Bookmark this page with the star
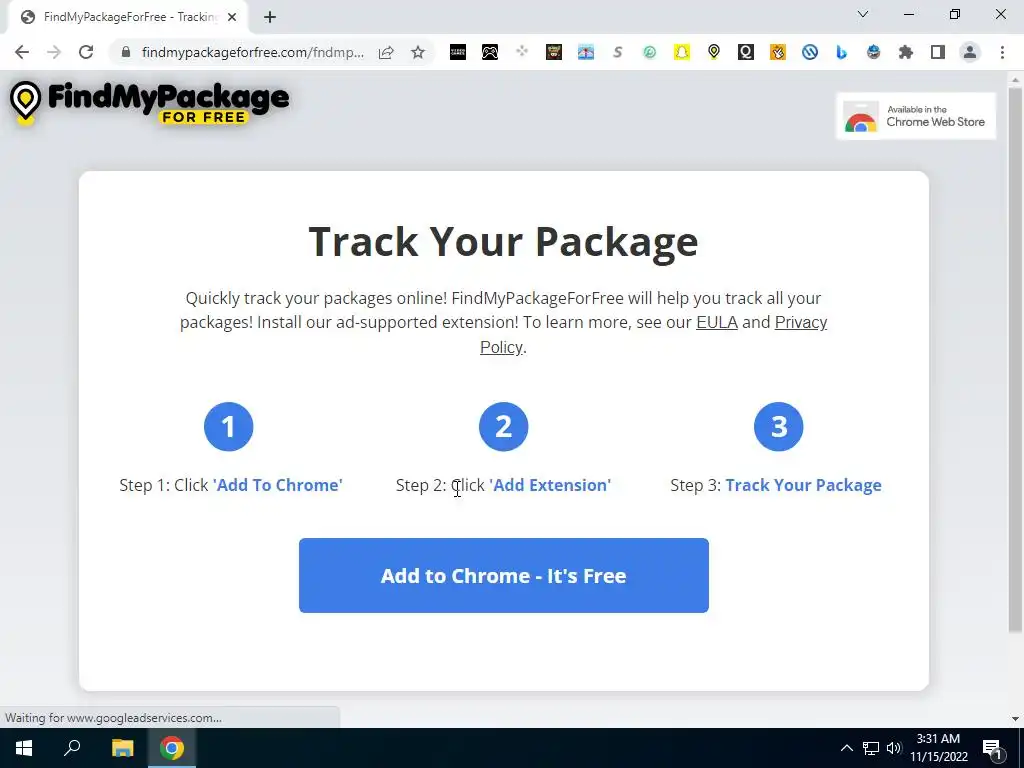This screenshot has width=1024, height=768. 418,52
